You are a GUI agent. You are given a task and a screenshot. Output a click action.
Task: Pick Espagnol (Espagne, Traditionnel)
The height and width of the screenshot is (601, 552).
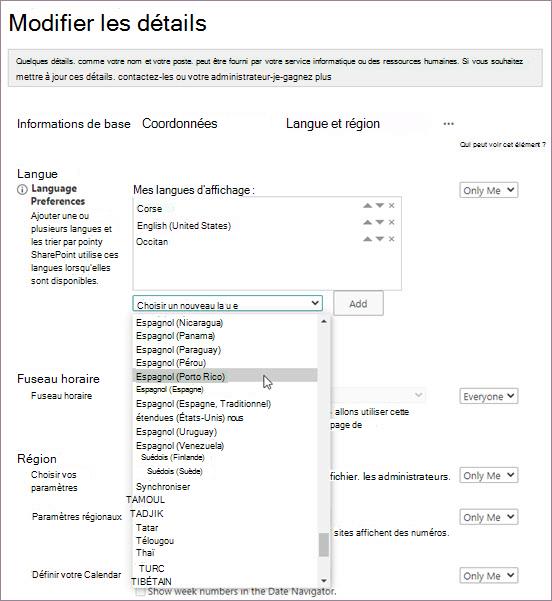pos(204,404)
